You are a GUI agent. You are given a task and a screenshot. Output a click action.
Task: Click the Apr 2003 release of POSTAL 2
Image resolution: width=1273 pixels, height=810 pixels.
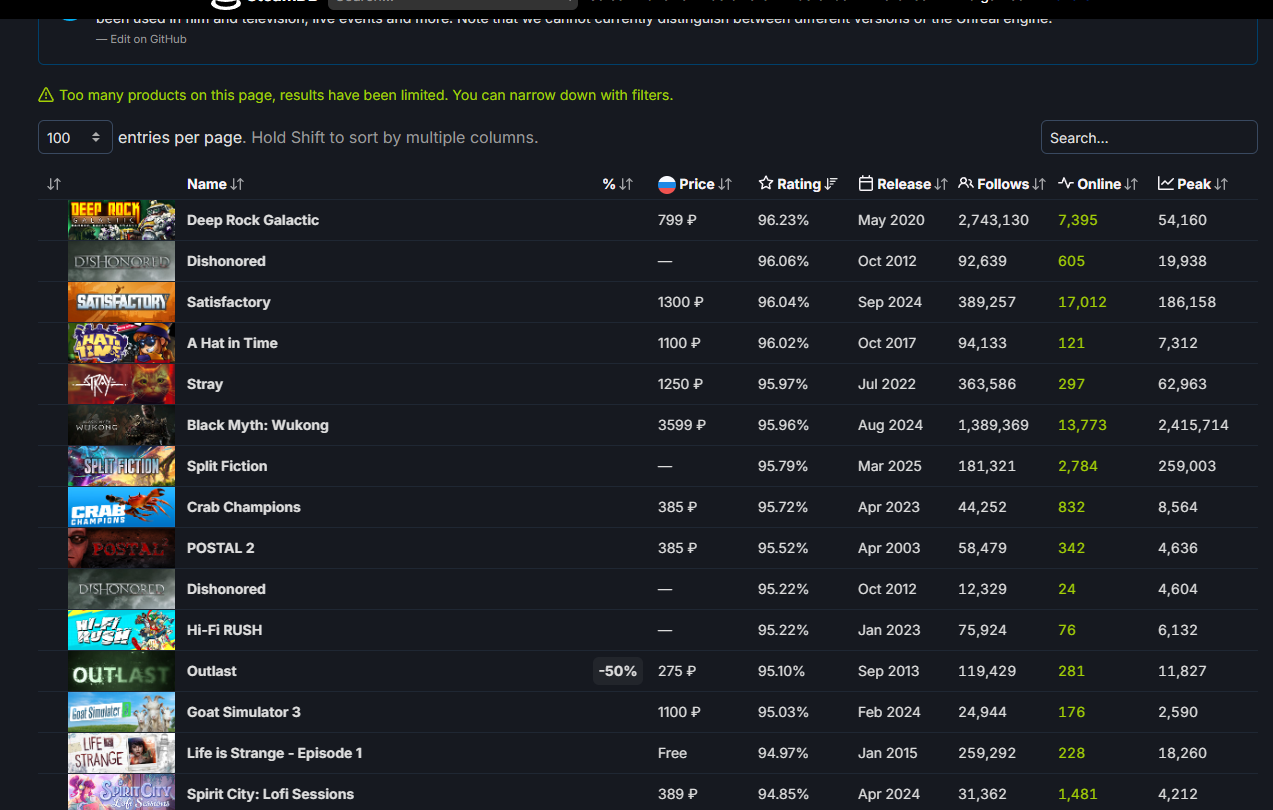pos(889,548)
